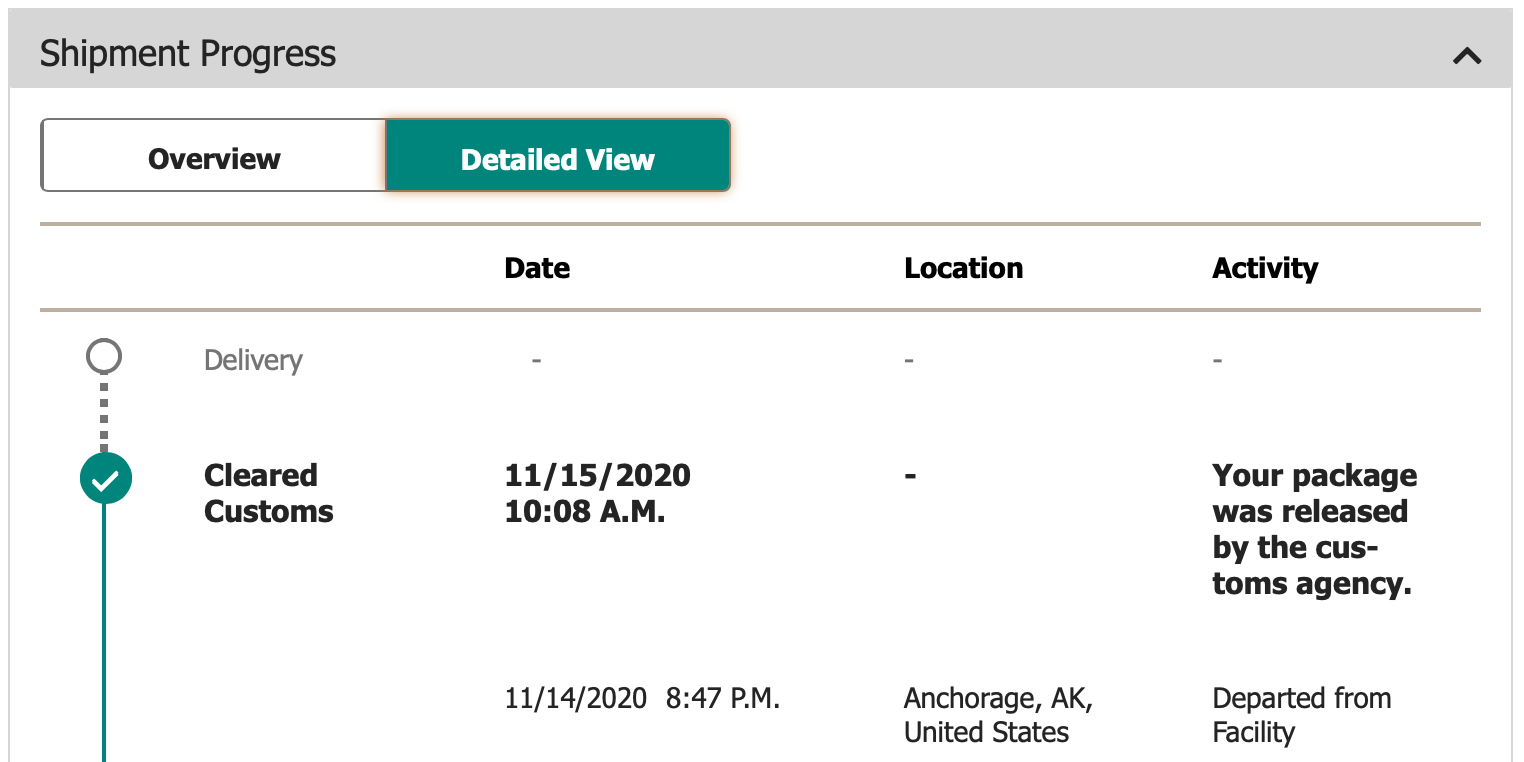Switch to the Overview tab
Viewport: 1524px width, 762px height.
click(213, 156)
